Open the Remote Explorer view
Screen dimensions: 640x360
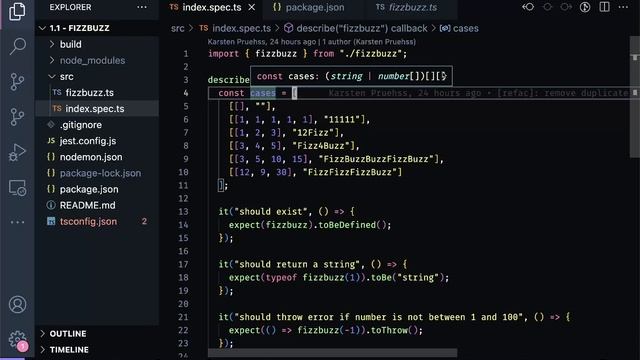click(x=17, y=188)
